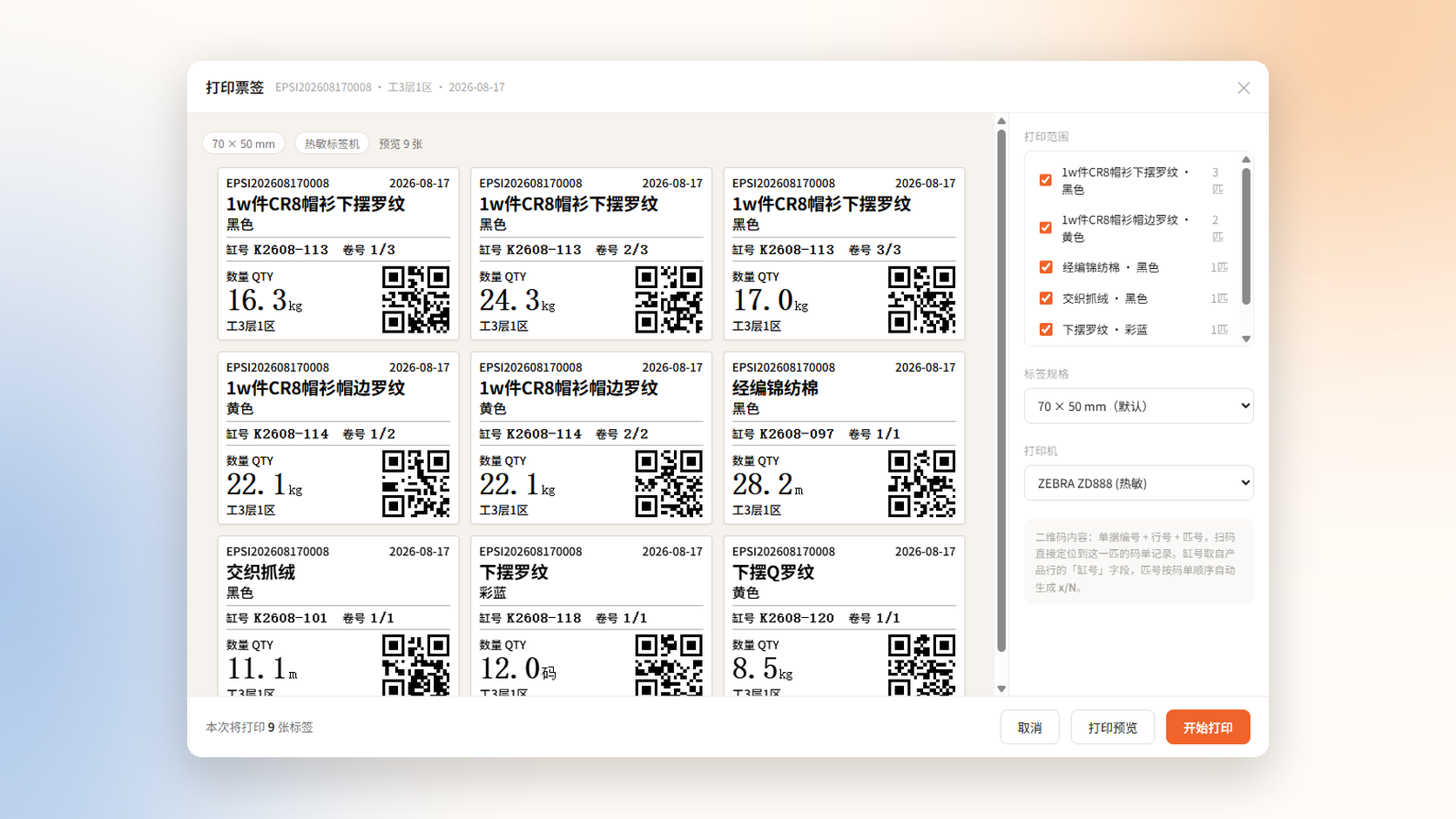The width and height of the screenshot is (1456, 819).
Task: Click the 打印预览 button
Action: point(1113,728)
